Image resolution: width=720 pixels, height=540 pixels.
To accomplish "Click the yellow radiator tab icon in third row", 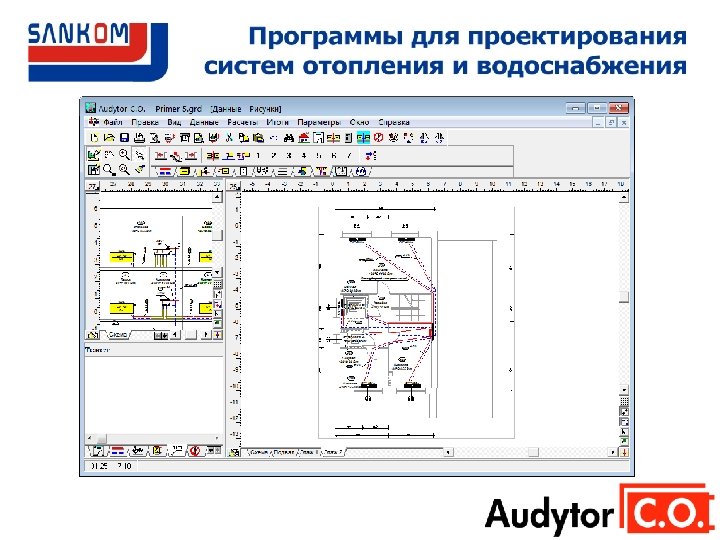I will [x=184, y=171].
